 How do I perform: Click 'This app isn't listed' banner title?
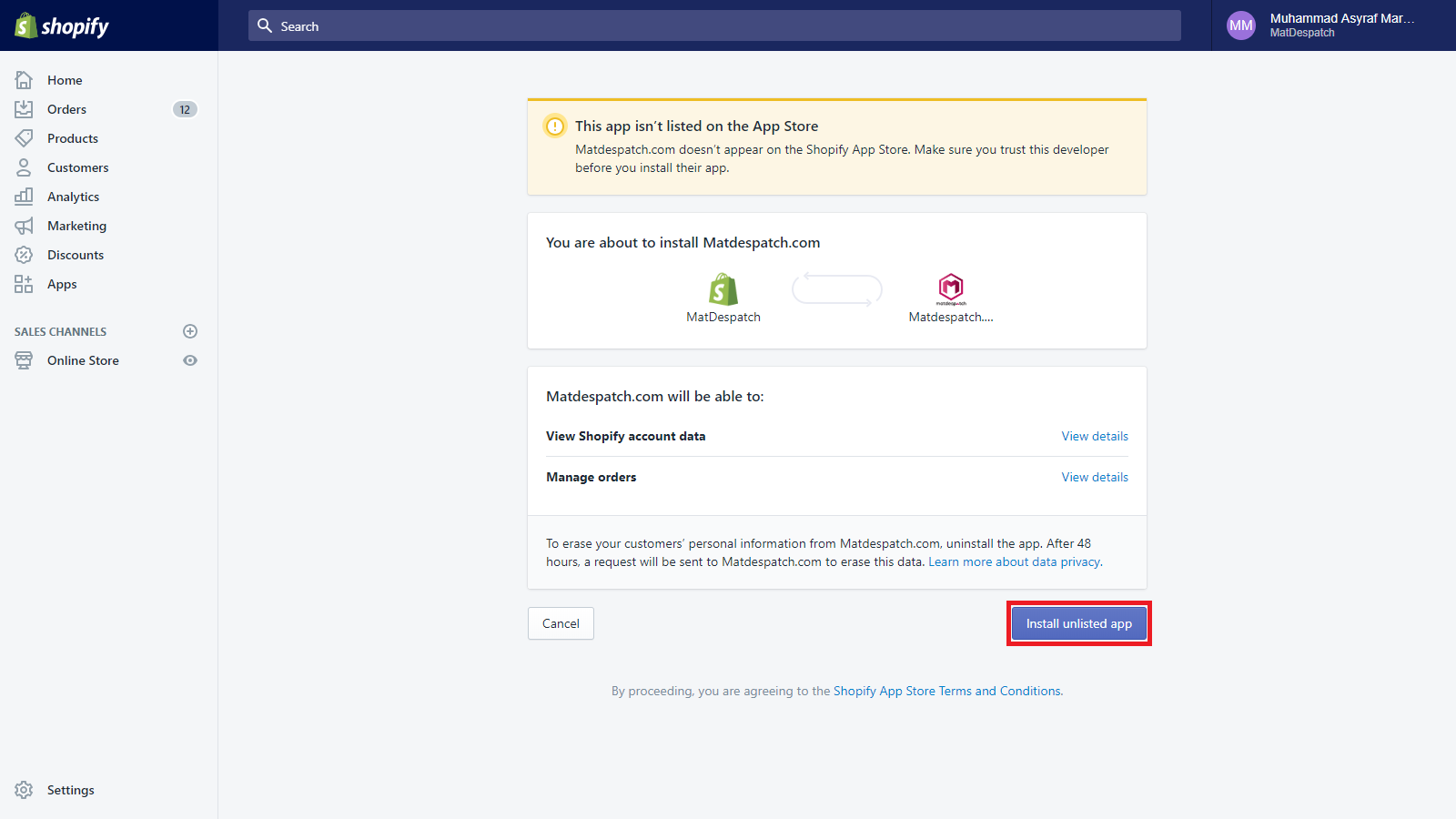[x=696, y=126]
